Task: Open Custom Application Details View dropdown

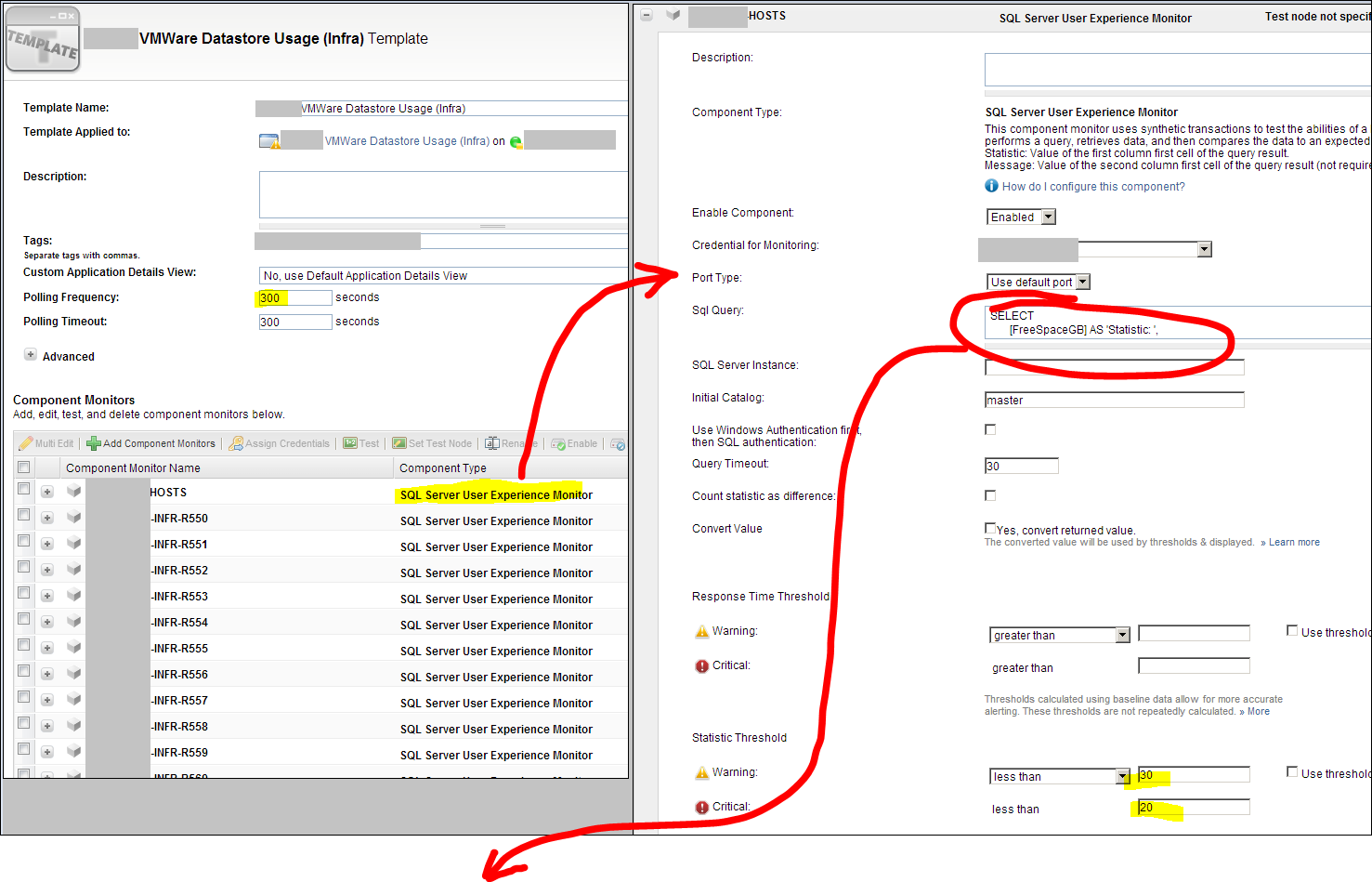Action: (x=443, y=275)
